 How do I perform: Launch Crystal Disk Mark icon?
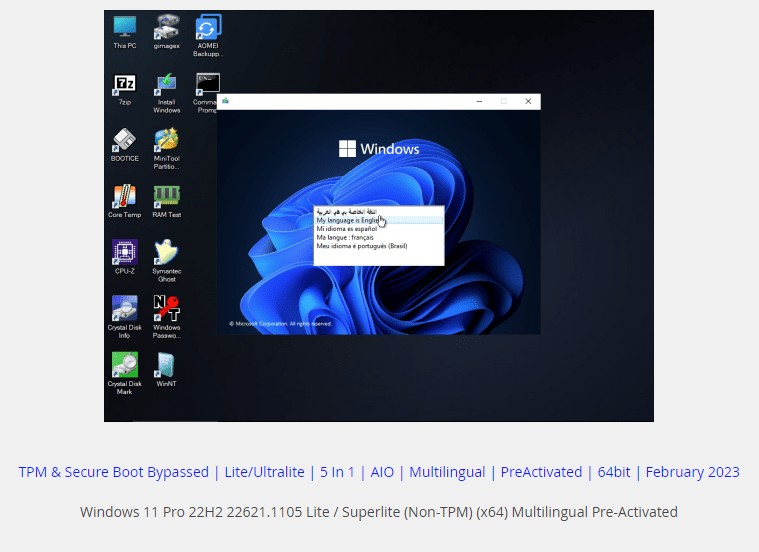pyautogui.click(x=124, y=373)
